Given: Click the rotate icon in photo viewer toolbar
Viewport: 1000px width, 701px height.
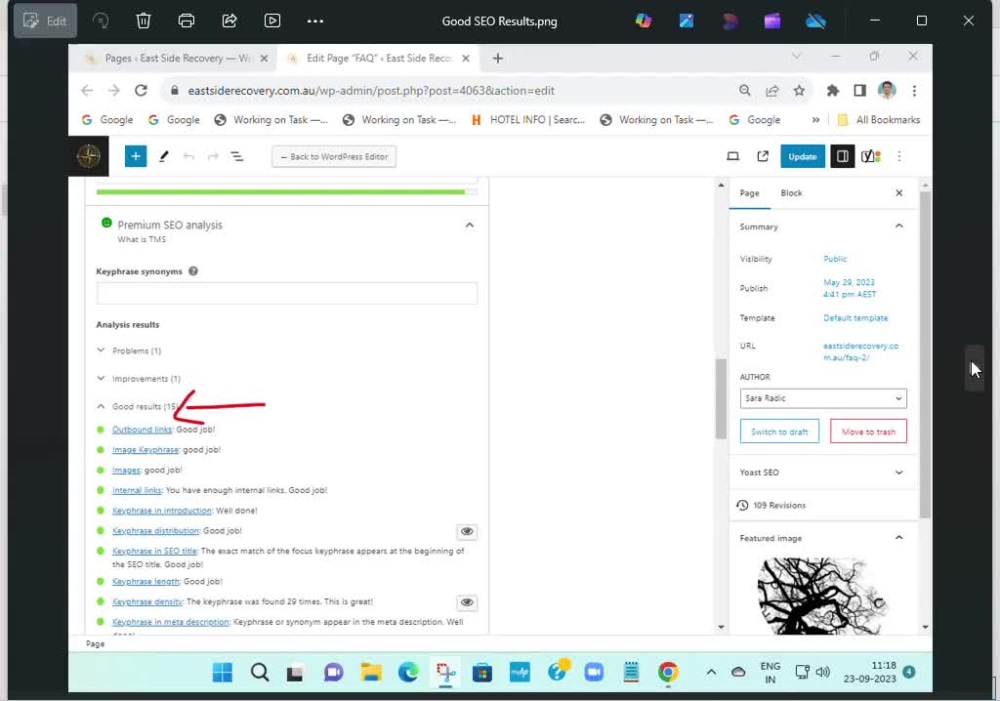Looking at the screenshot, I should point(101,21).
